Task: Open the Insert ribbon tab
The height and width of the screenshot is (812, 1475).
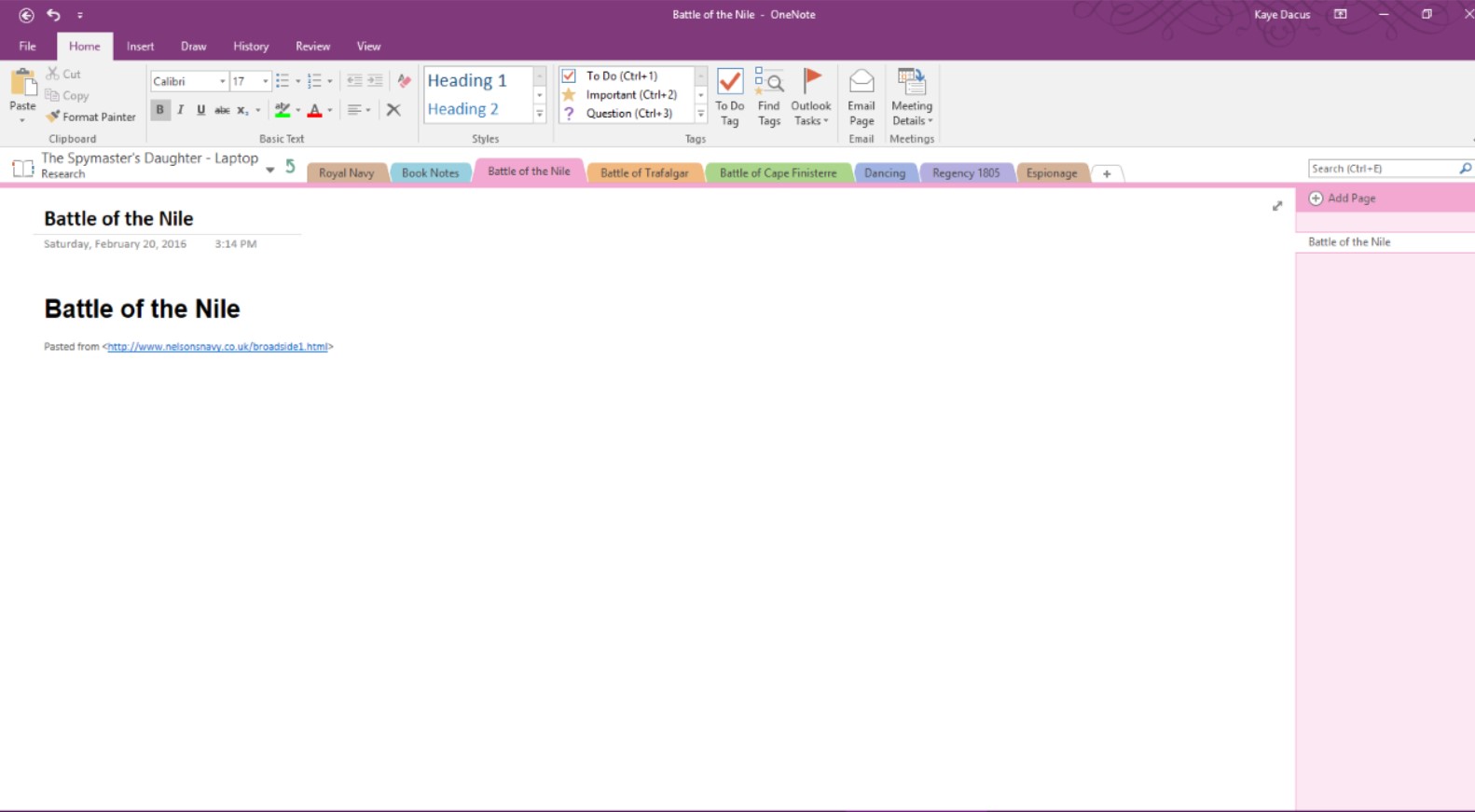Action: click(x=140, y=47)
